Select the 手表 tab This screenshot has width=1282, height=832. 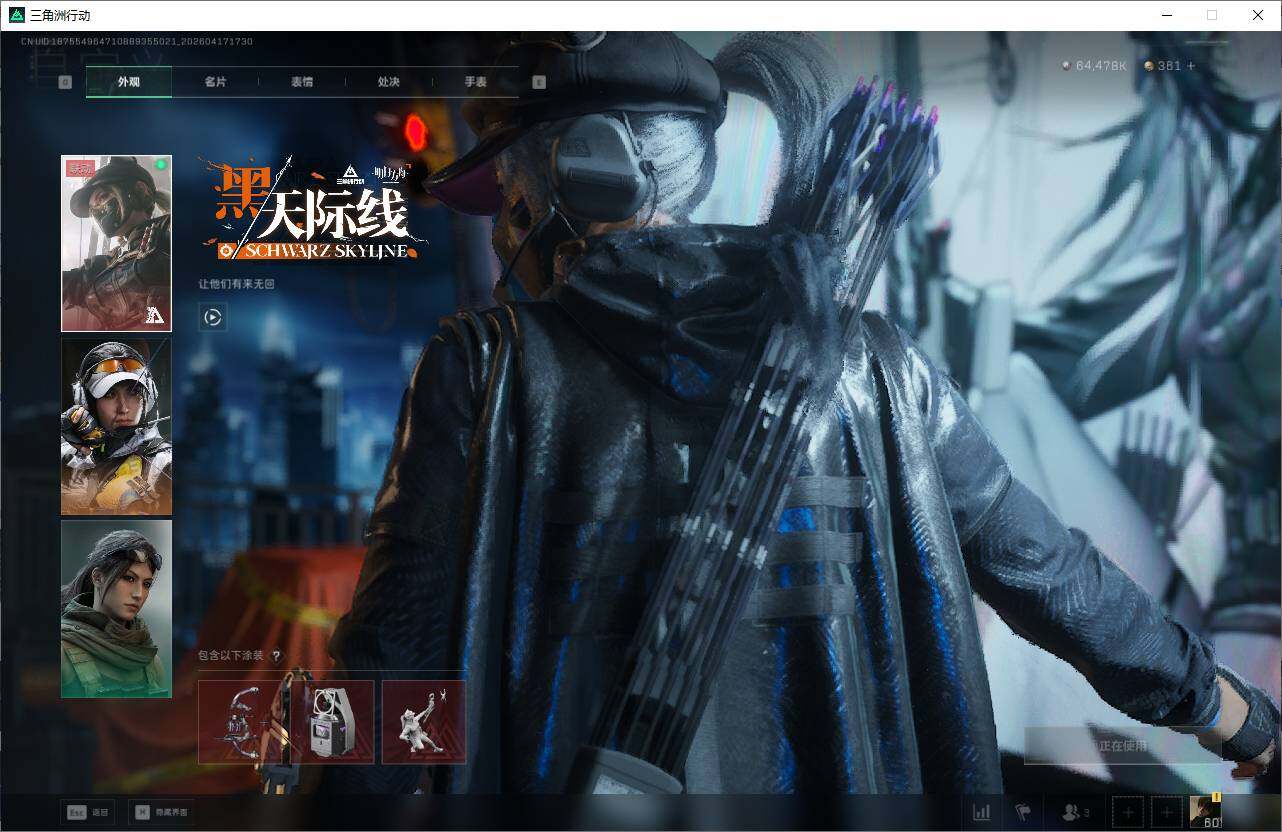(x=475, y=82)
